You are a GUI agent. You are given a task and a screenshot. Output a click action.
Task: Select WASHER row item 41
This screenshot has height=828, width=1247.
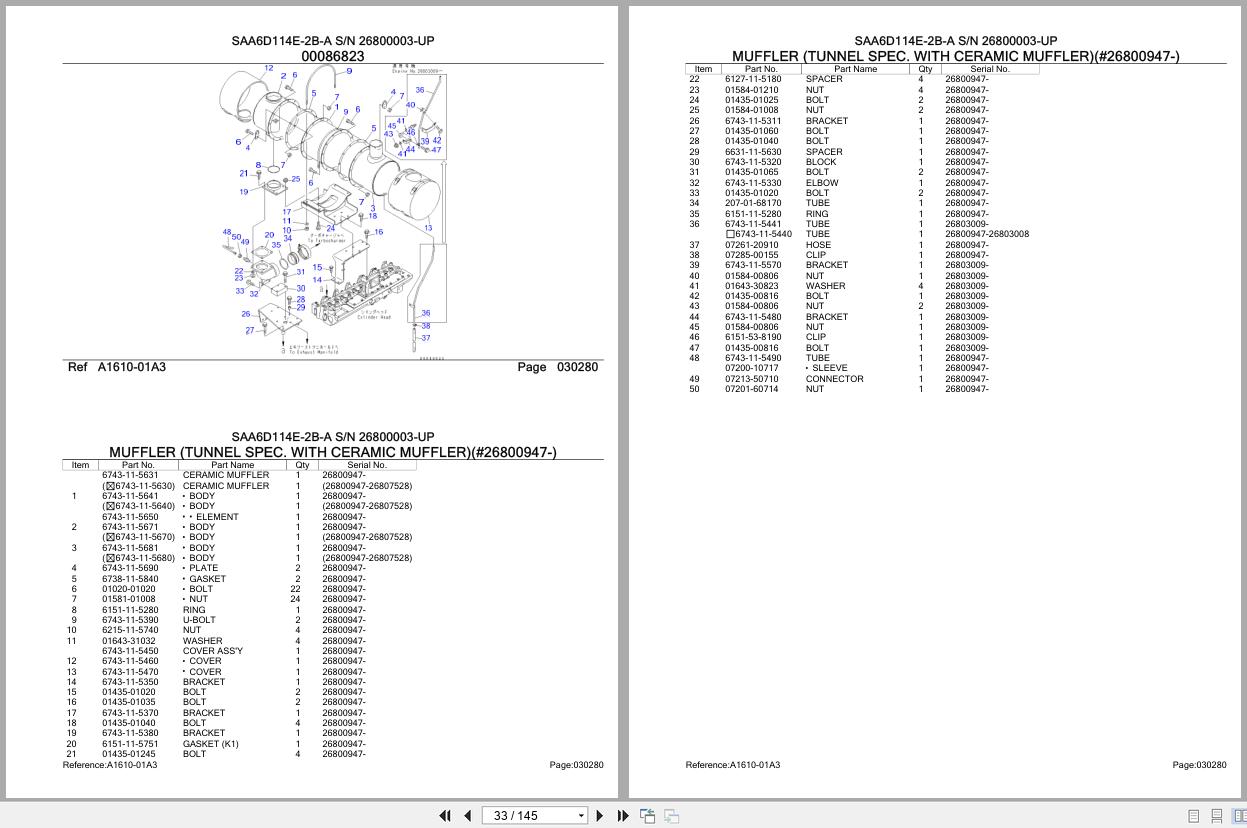(x=863, y=286)
